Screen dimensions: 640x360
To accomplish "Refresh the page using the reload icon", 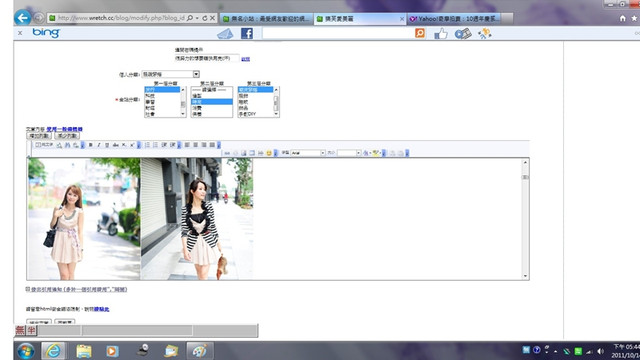I will [205, 18].
